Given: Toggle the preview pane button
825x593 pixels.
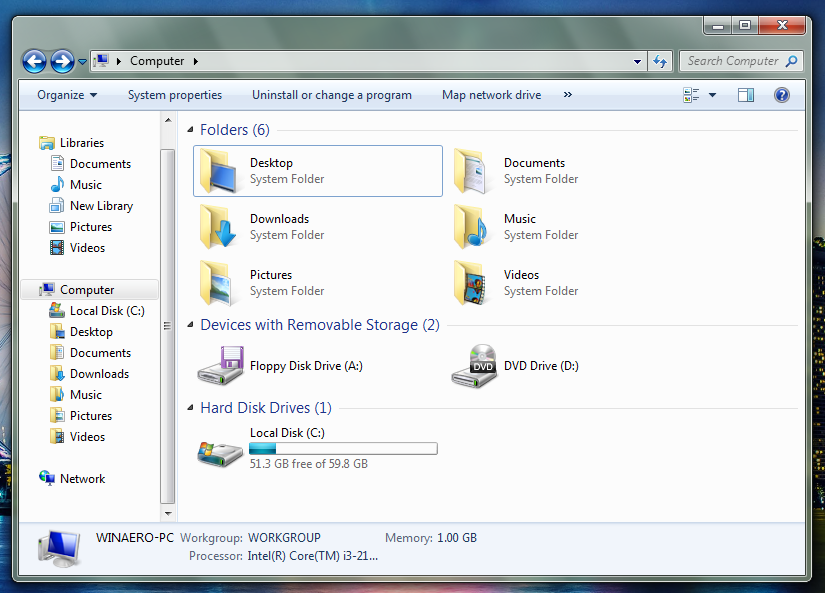Looking at the screenshot, I should pos(746,95).
